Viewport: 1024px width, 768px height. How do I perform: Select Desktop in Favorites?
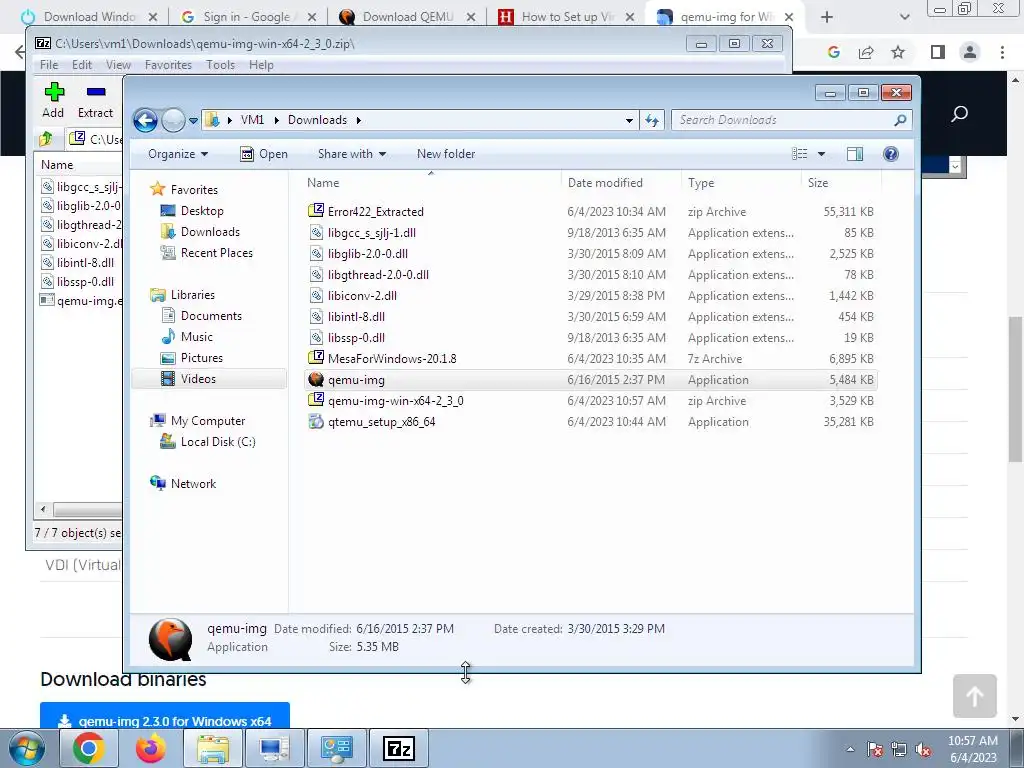202,211
